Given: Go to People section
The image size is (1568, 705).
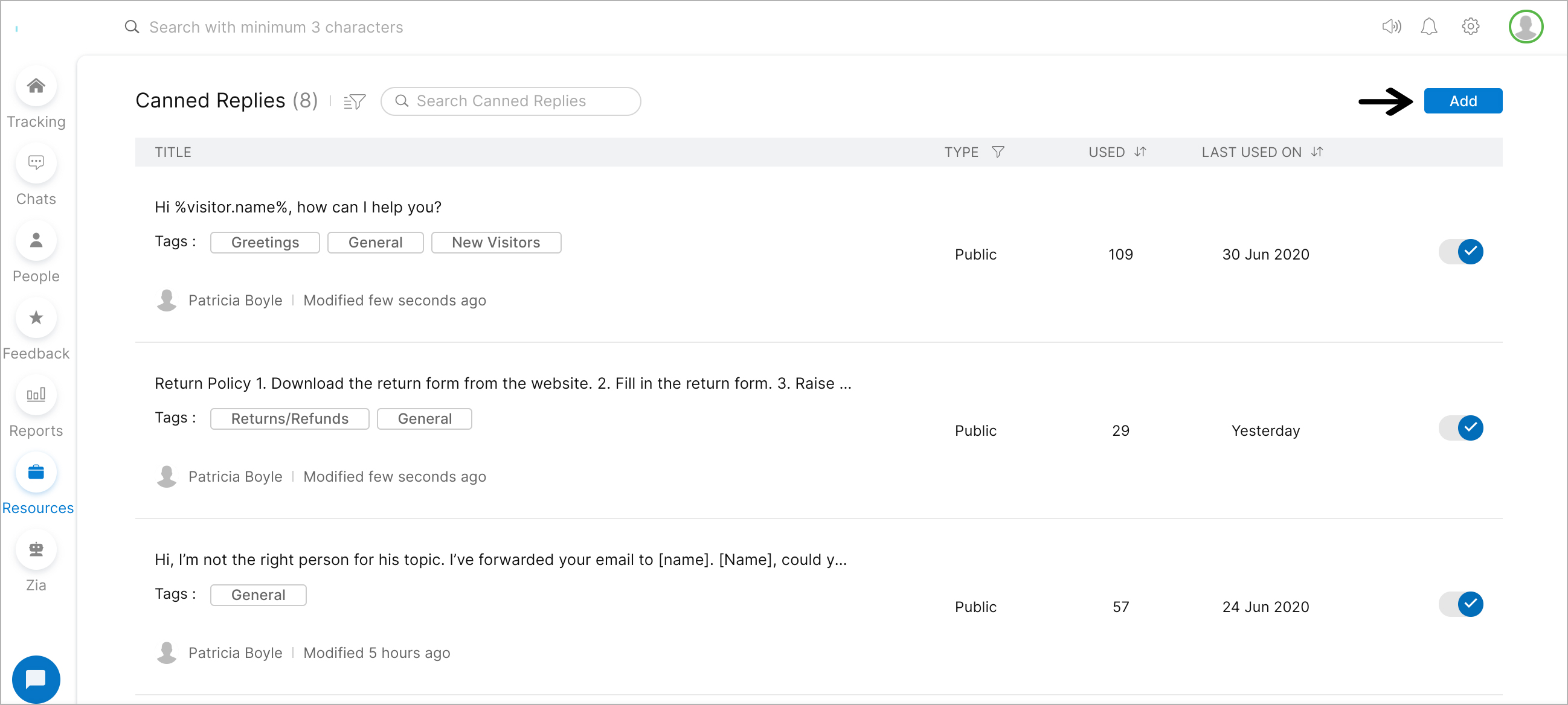Looking at the screenshot, I should 36,241.
